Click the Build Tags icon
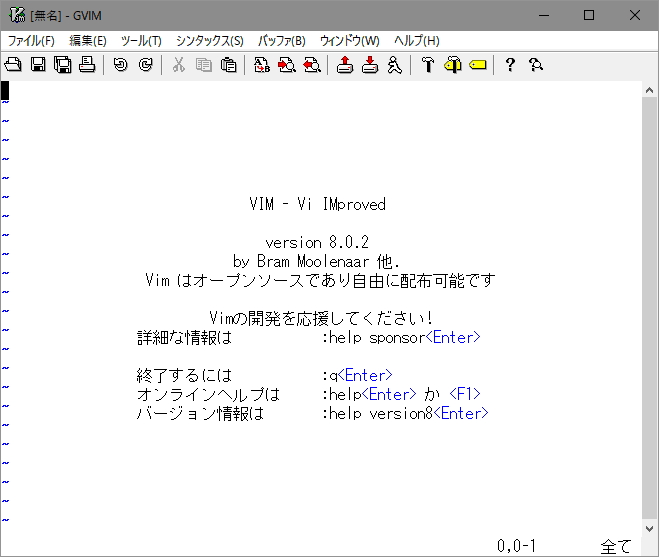The height and width of the screenshot is (557, 659). 453,65
